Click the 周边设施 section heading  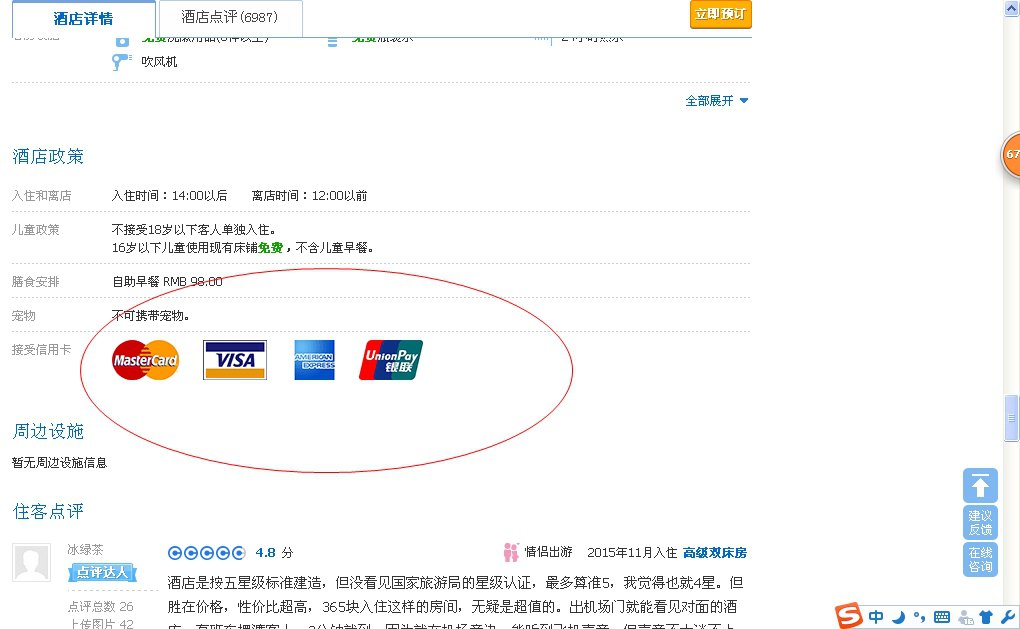pyautogui.click(x=48, y=431)
